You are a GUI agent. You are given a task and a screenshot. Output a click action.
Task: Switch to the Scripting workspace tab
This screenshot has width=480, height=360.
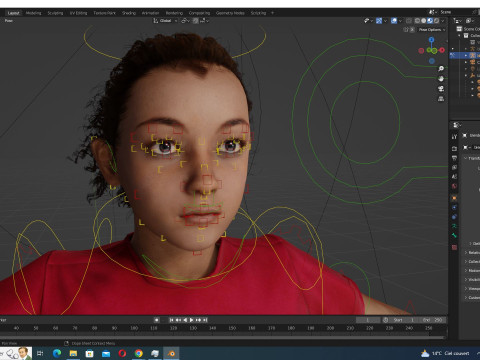pos(258,13)
